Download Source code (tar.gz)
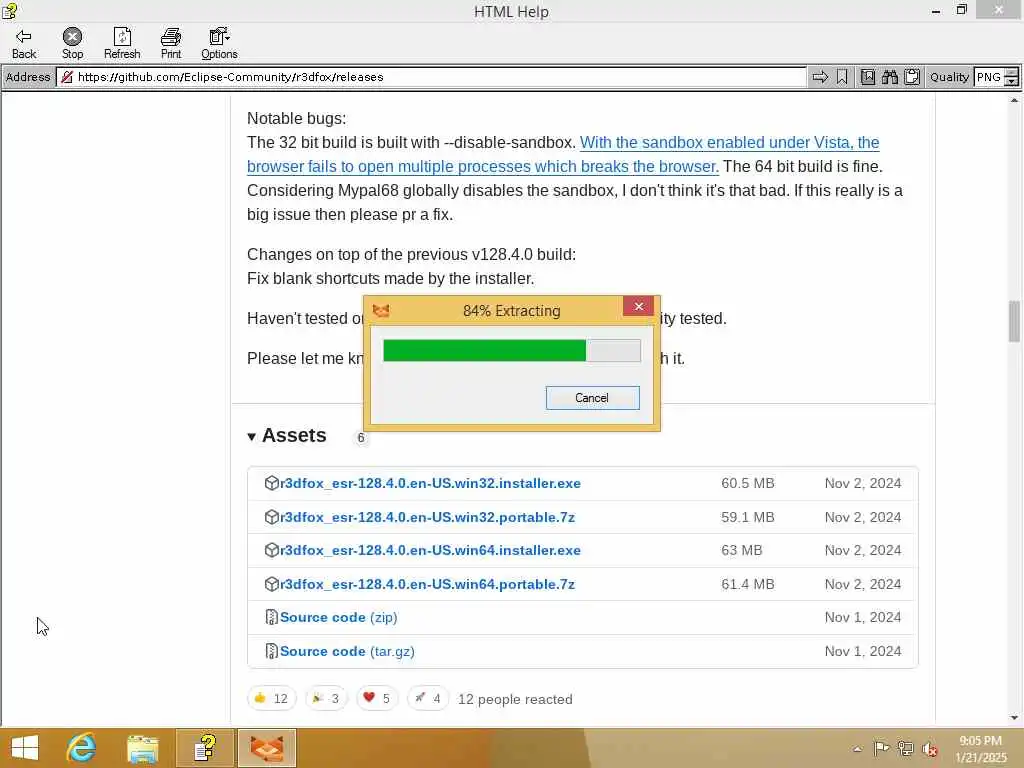 point(347,652)
